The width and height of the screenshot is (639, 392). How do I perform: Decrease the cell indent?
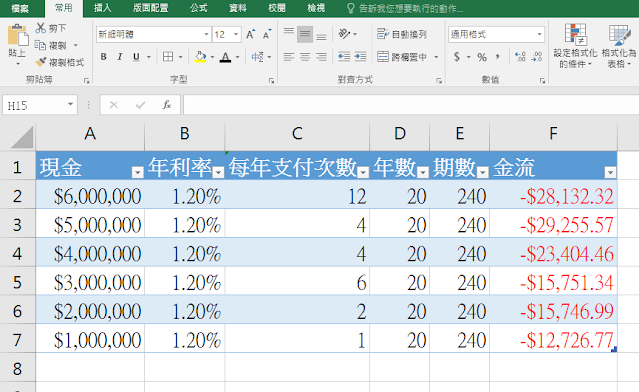coord(344,56)
